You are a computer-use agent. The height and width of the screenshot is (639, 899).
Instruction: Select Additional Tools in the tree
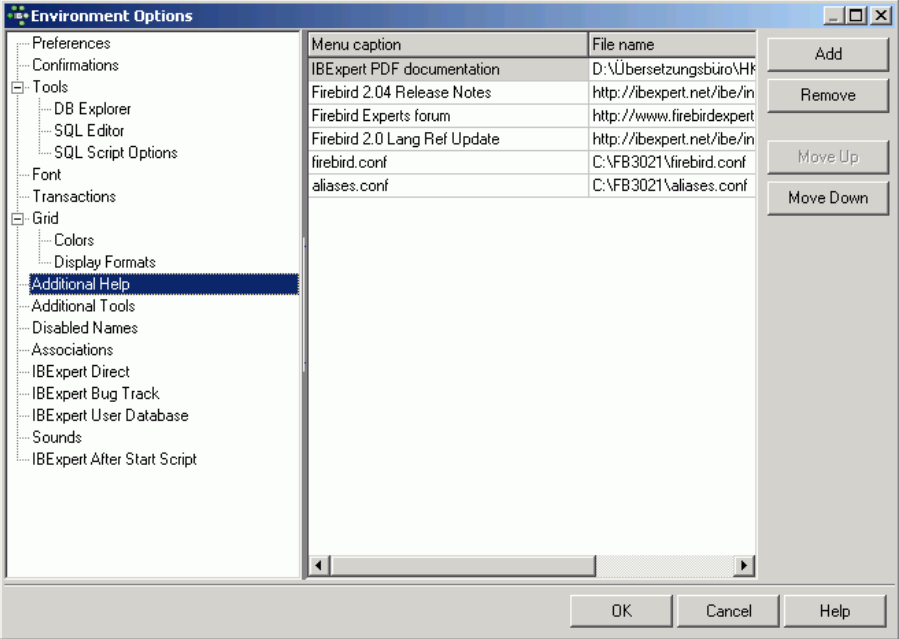point(83,306)
